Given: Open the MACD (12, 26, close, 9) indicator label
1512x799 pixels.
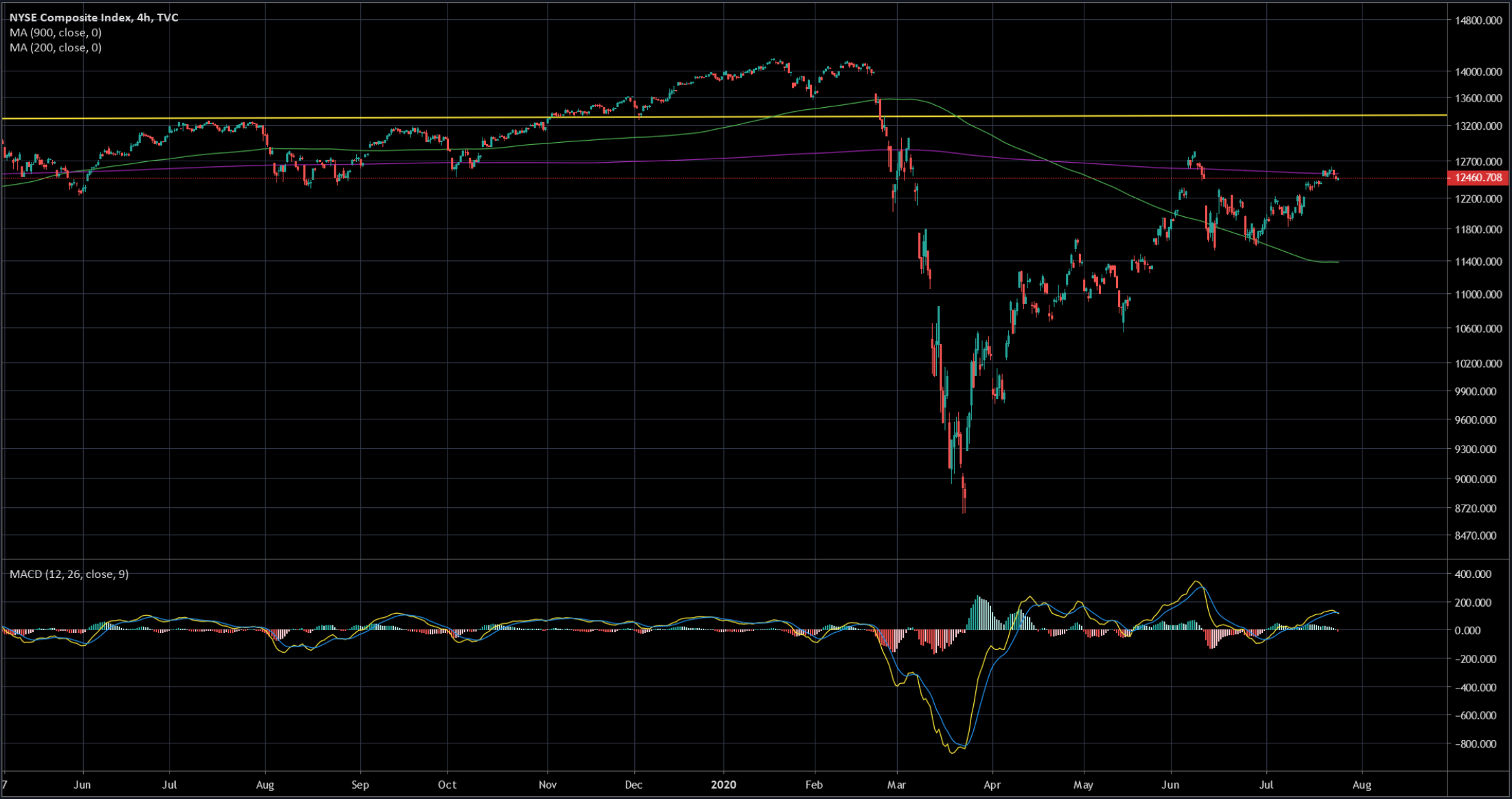Looking at the screenshot, I should [69, 574].
